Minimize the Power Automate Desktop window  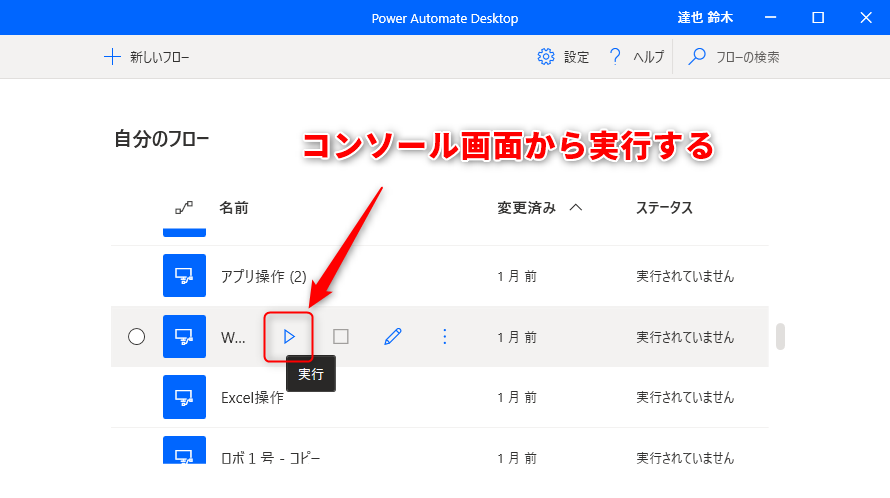770,18
